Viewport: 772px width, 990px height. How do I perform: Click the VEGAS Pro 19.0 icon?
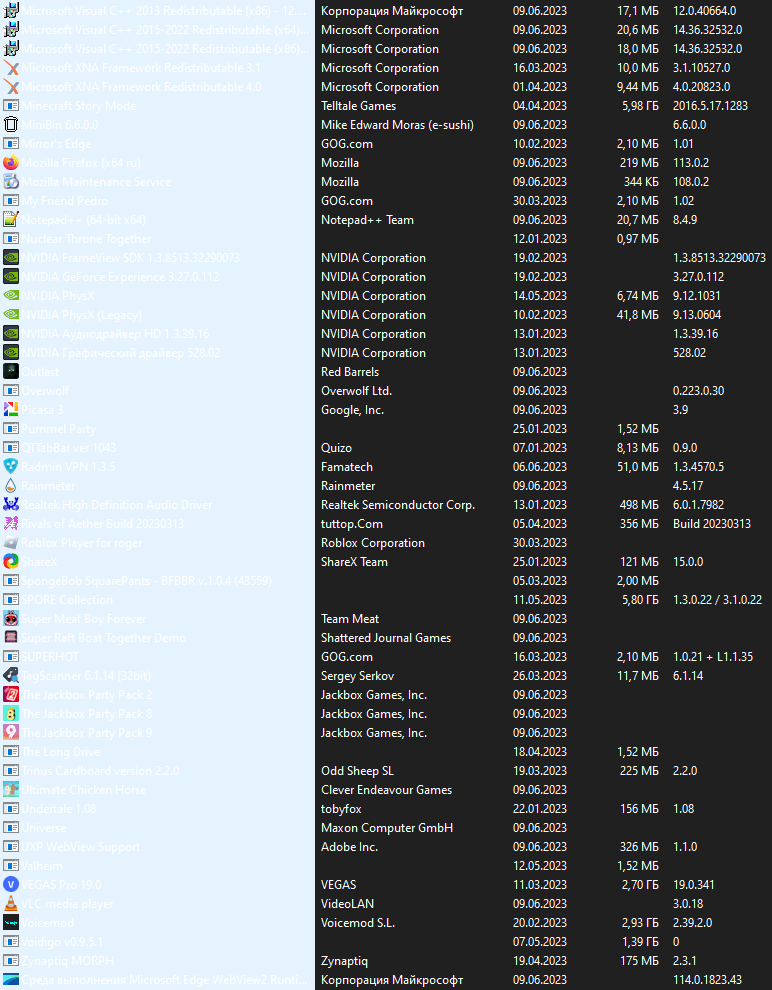tap(11, 885)
